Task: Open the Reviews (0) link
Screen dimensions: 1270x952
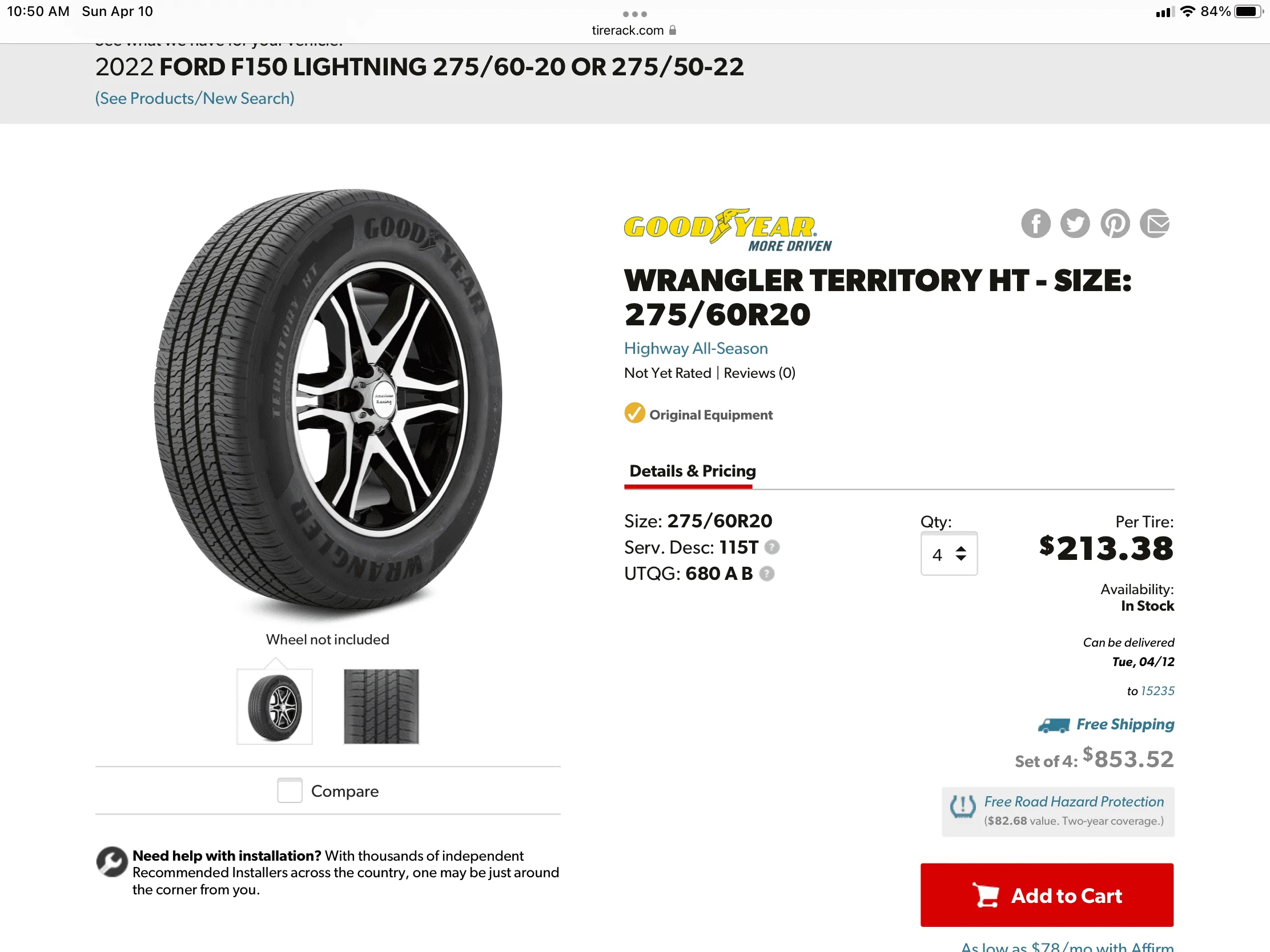Action: [x=759, y=373]
